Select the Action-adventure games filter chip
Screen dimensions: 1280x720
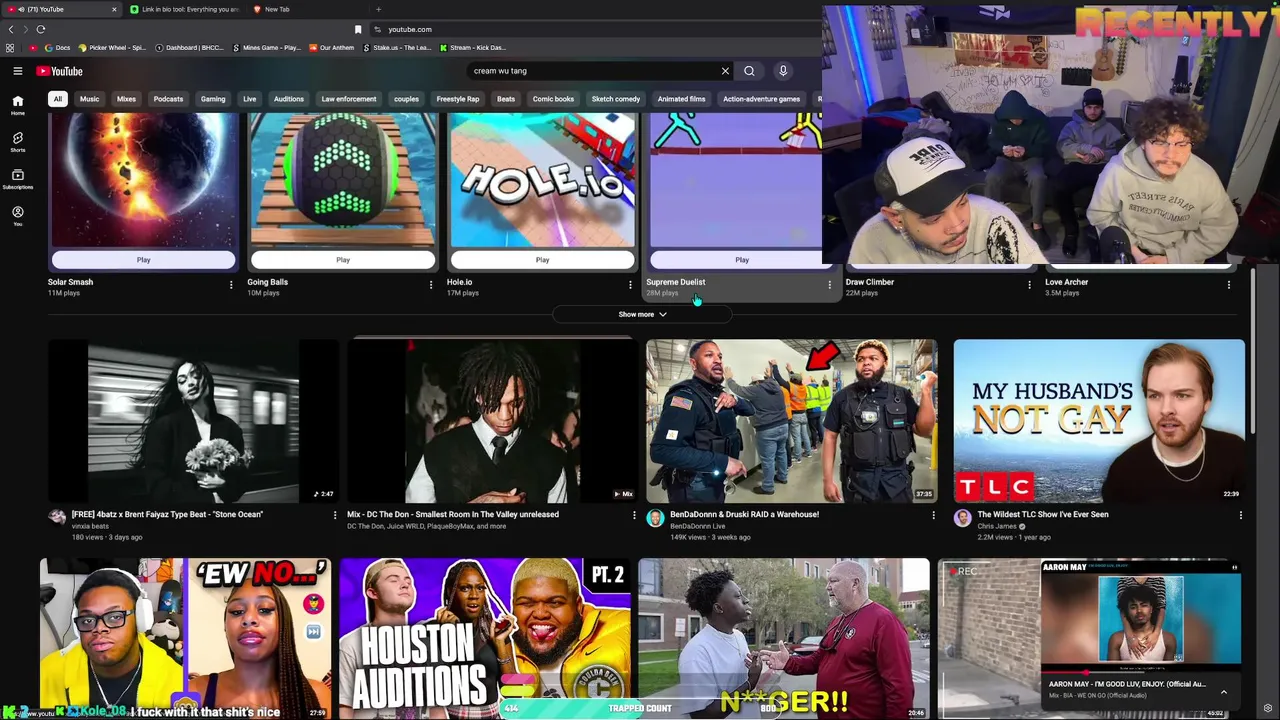761,99
